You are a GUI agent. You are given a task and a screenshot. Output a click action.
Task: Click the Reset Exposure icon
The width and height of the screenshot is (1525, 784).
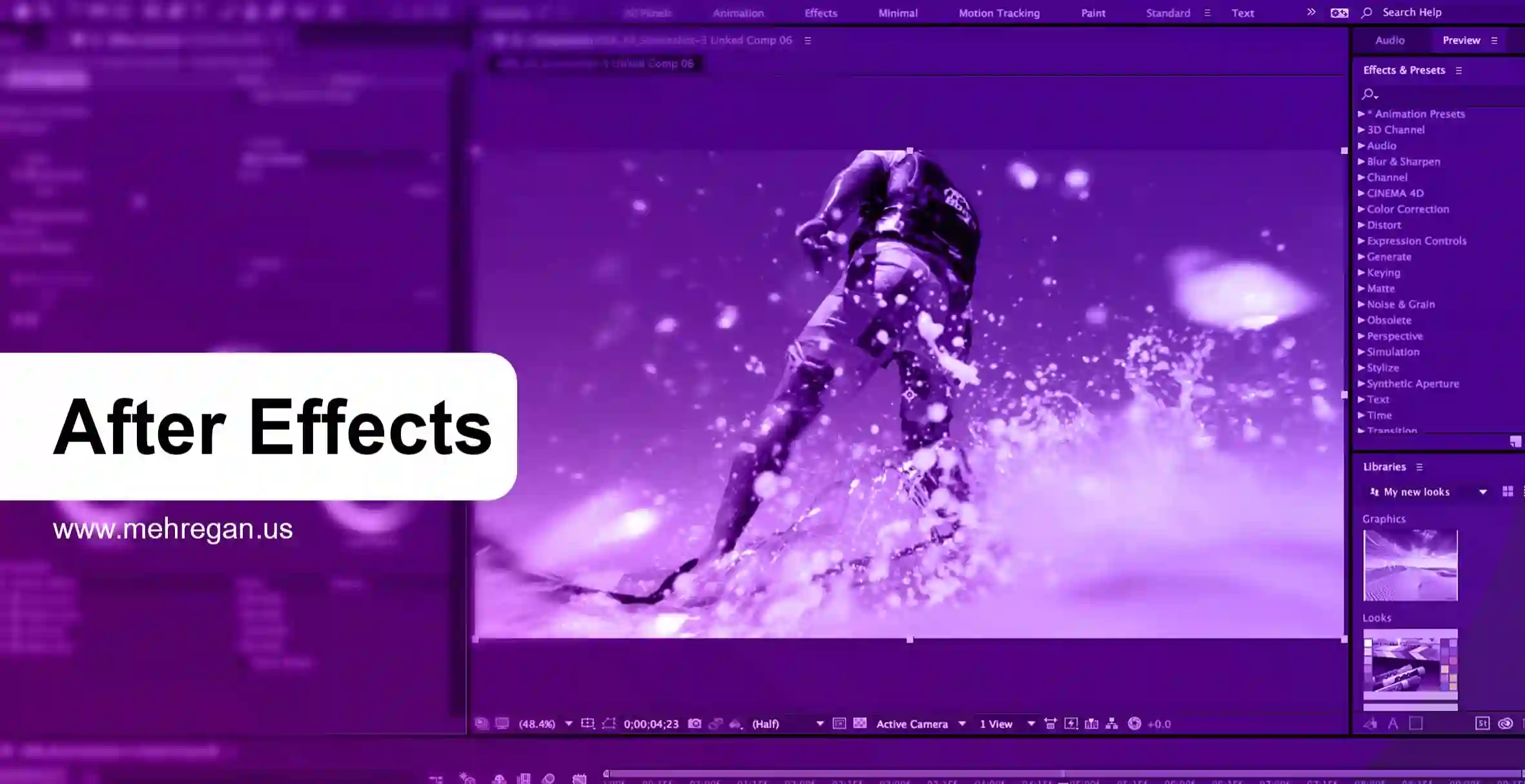click(1134, 723)
